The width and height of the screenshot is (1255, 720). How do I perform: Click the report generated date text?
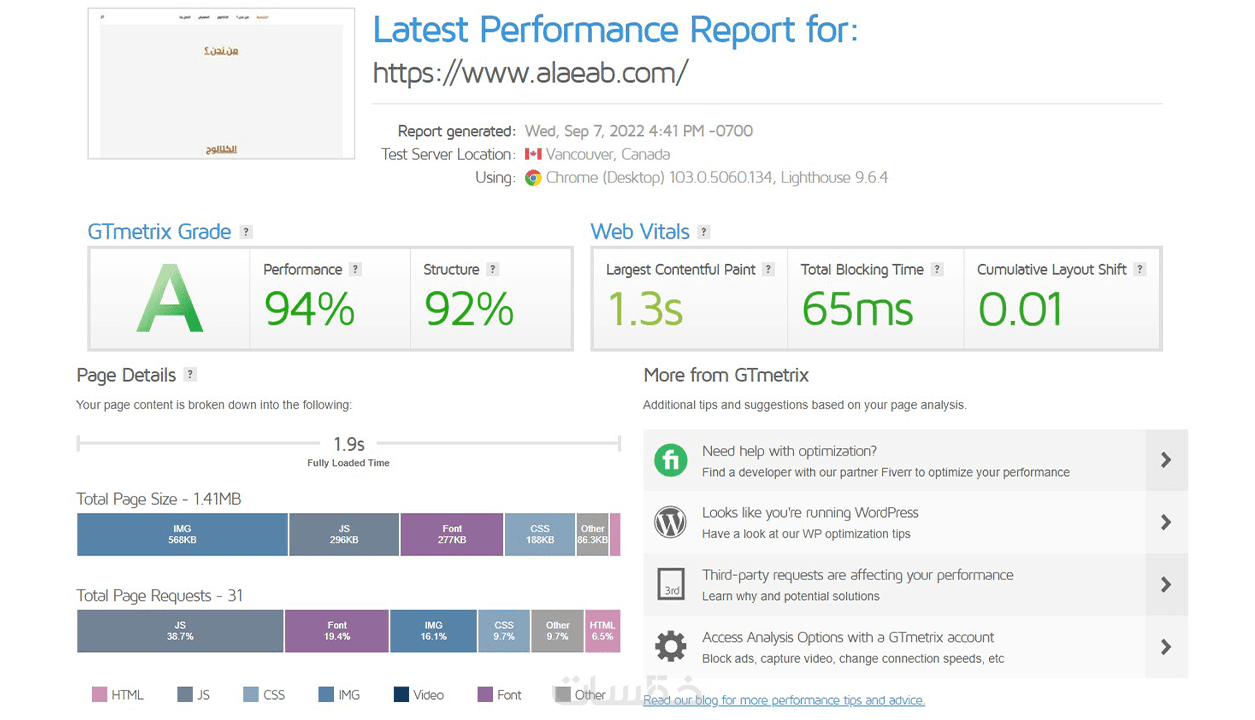click(639, 131)
